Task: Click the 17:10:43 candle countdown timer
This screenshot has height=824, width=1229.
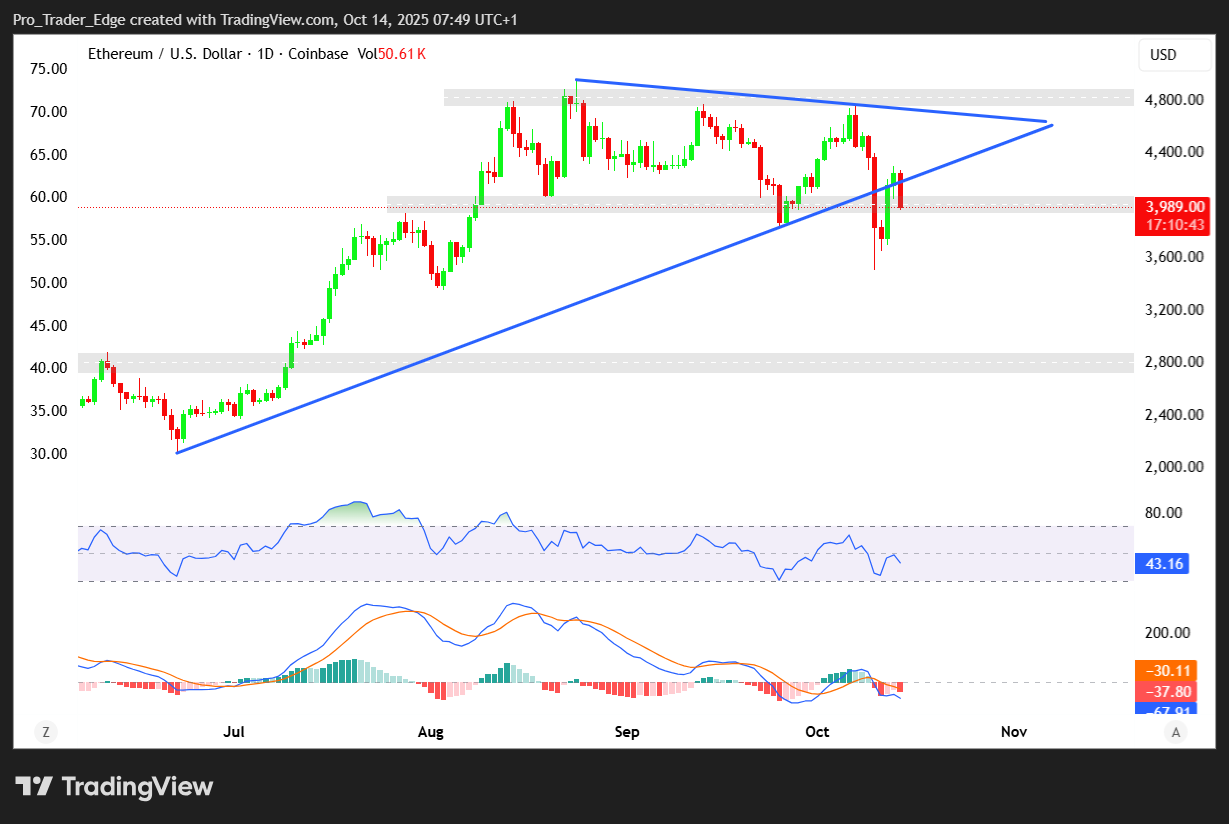Action: pyautogui.click(x=1176, y=225)
